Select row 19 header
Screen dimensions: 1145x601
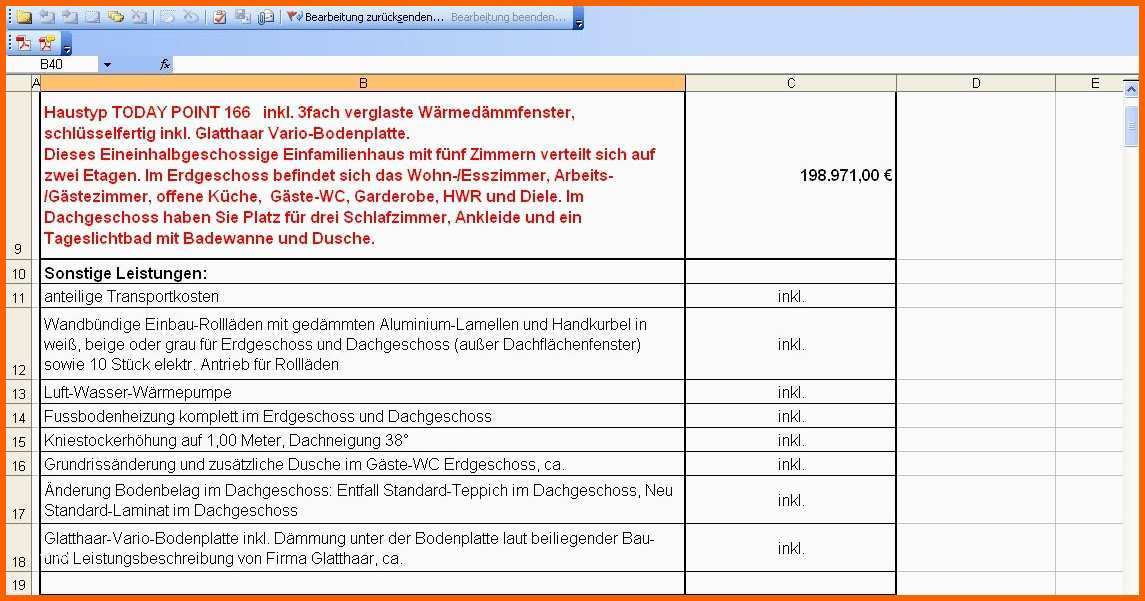tap(18, 584)
